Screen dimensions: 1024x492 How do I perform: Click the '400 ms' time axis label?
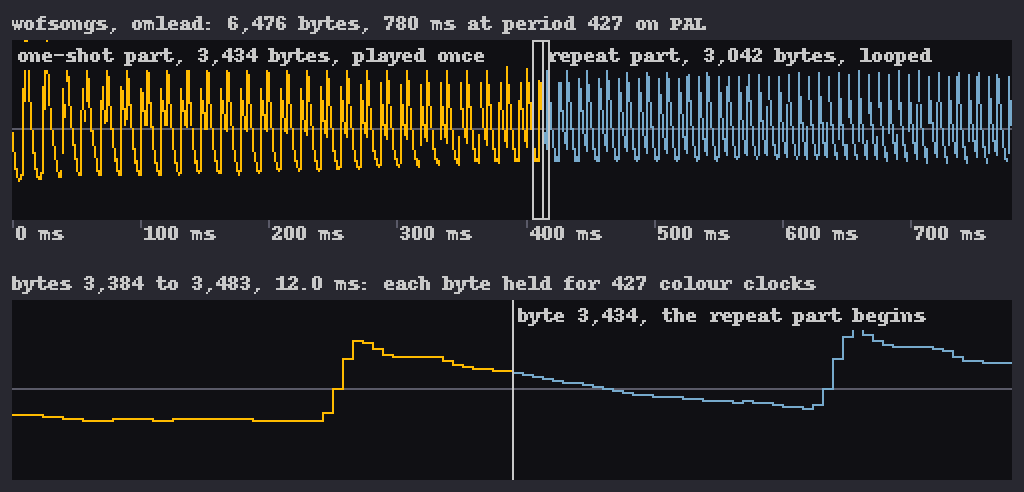point(565,233)
